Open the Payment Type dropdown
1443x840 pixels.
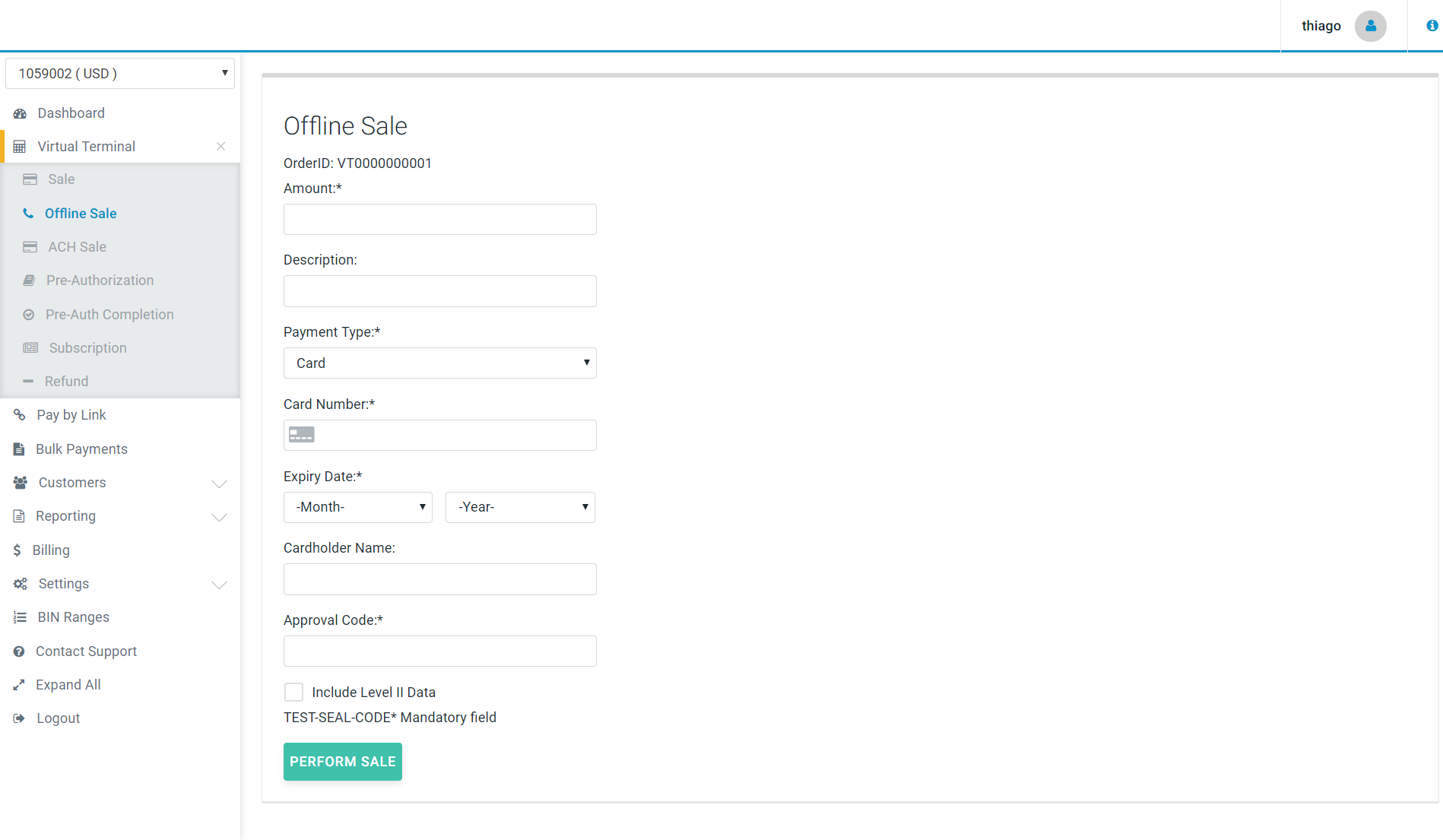click(x=439, y=363)
